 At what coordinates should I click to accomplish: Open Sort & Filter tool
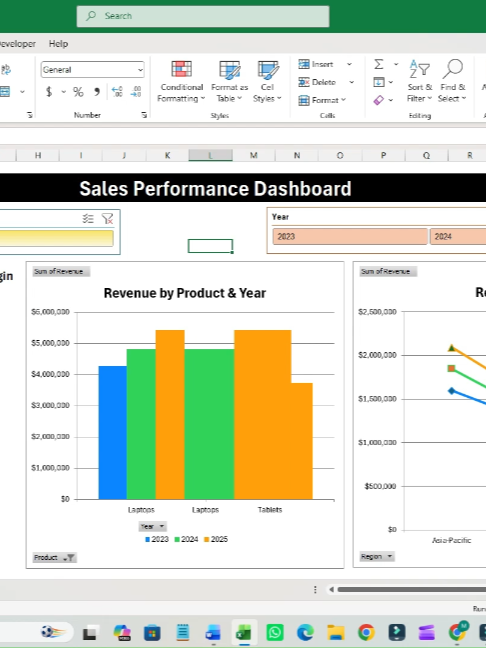419,81
